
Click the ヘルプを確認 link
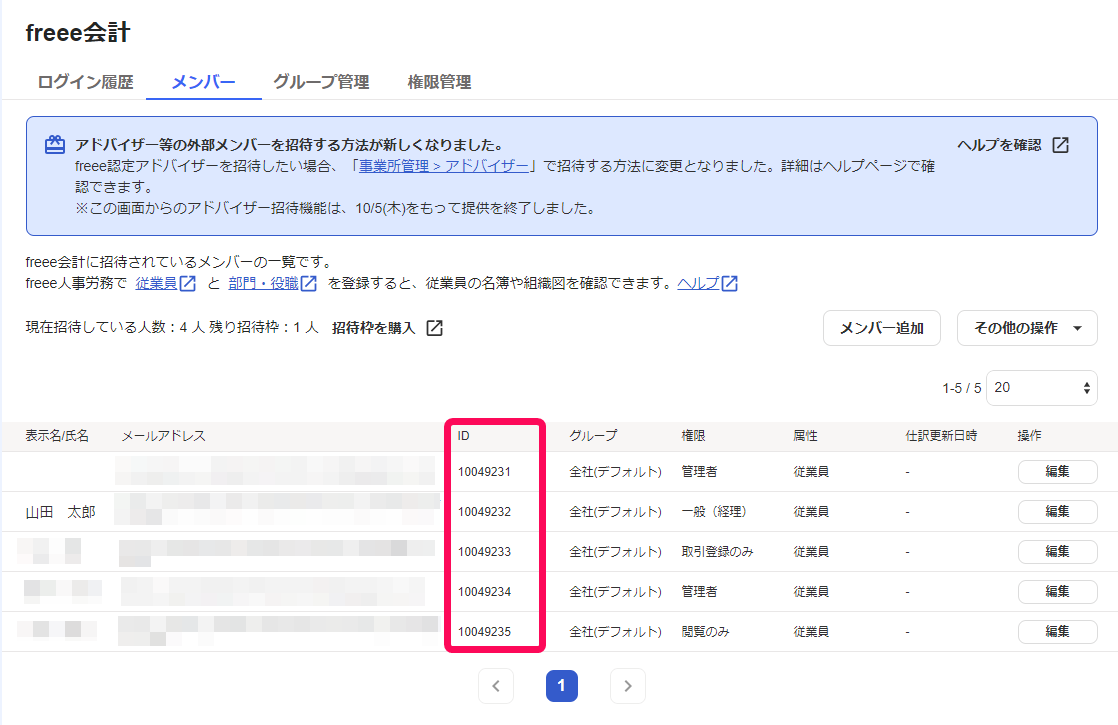(999, 145)
